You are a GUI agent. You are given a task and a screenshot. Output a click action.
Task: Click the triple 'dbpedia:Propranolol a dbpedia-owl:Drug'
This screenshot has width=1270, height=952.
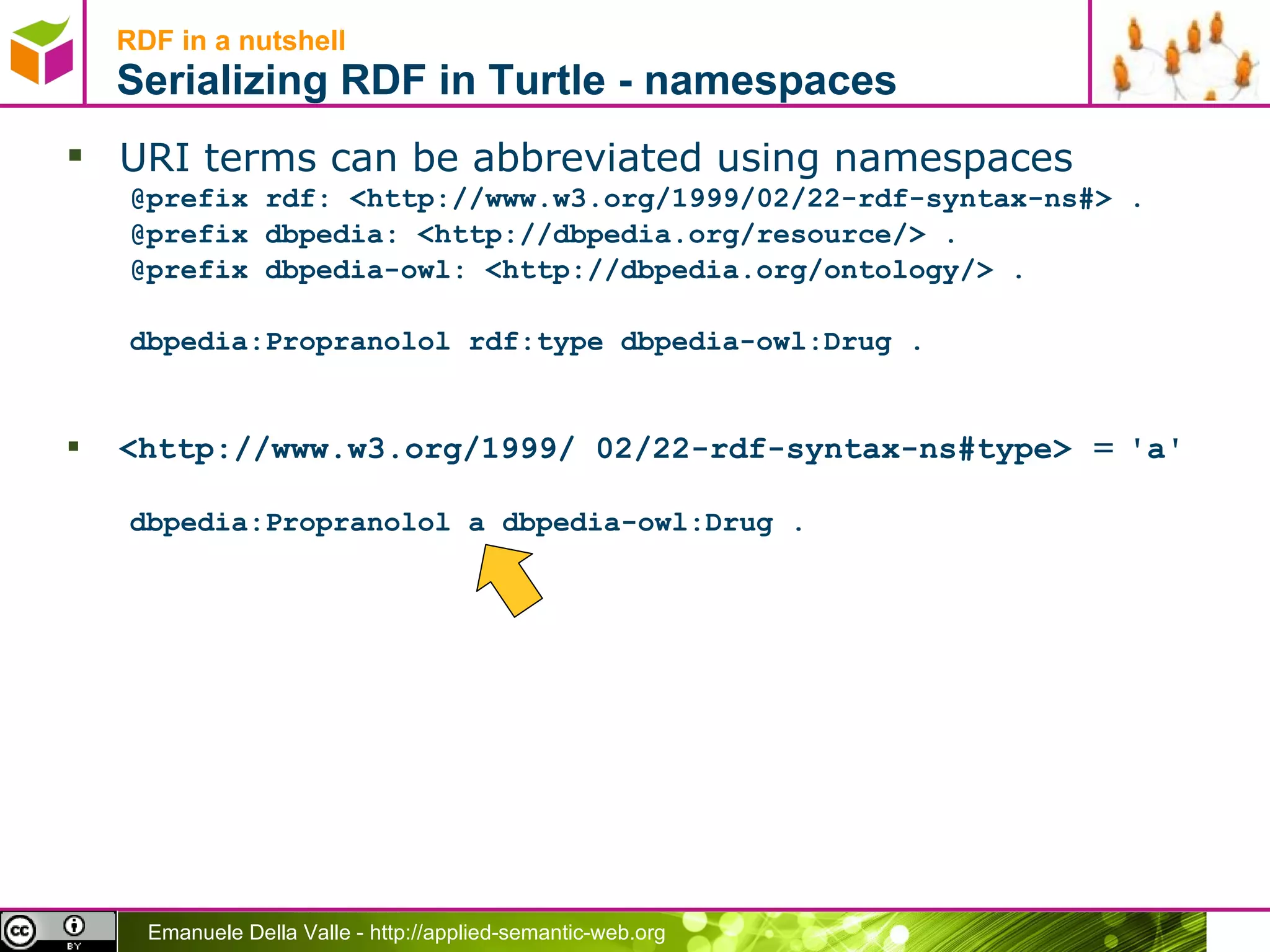click(466, 523)
